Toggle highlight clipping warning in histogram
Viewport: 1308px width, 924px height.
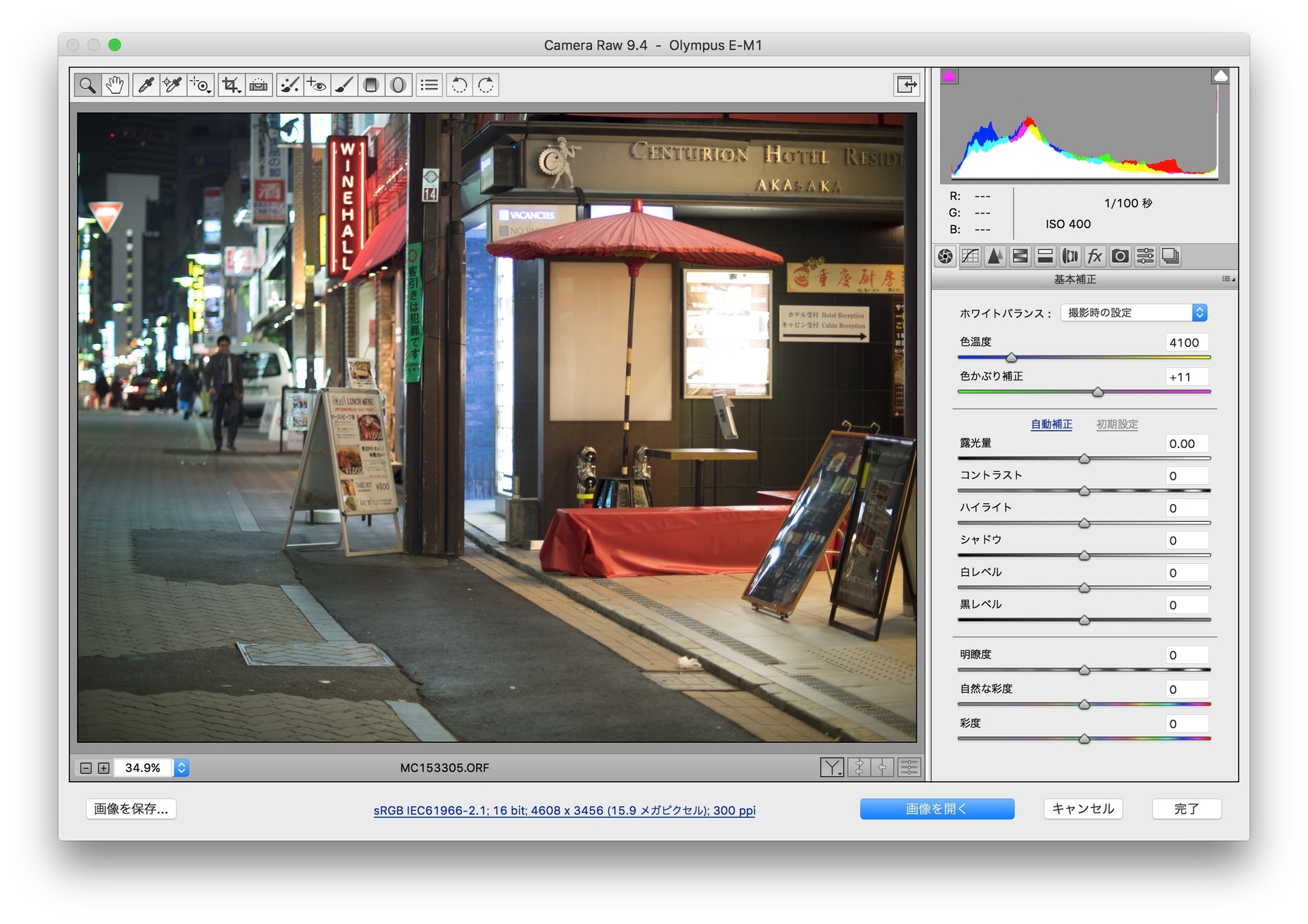1220,76
